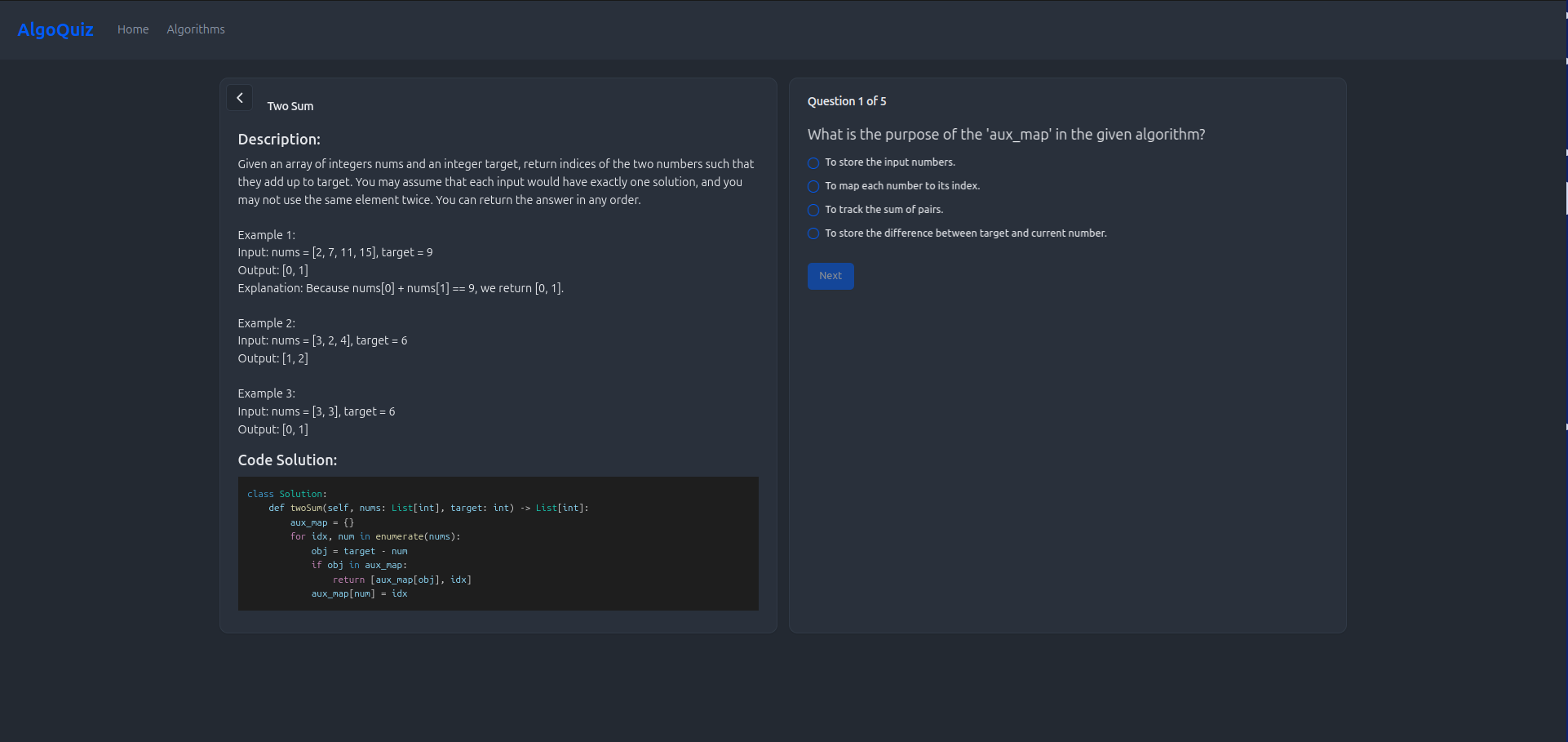Click the 'Example 3:' label
Viewport: 1568px width, 742px height.
pos(267,393)
